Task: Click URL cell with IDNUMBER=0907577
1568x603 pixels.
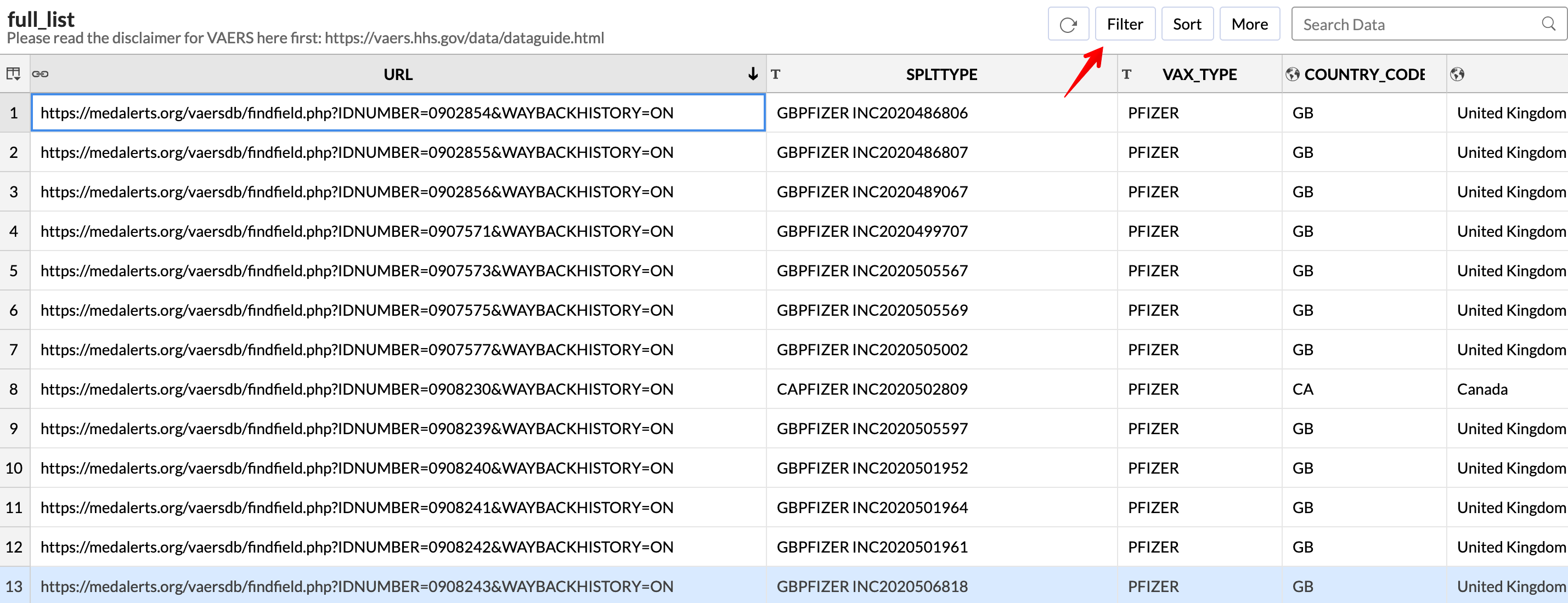Action: tap(398, 349)
